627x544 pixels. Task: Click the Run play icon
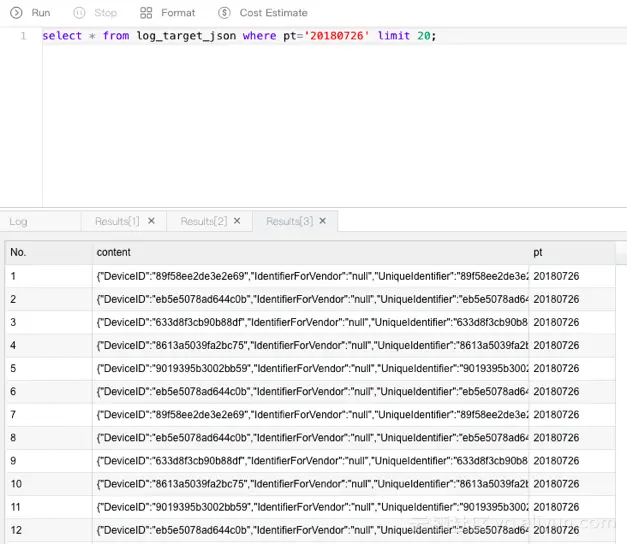pos(16,13)
